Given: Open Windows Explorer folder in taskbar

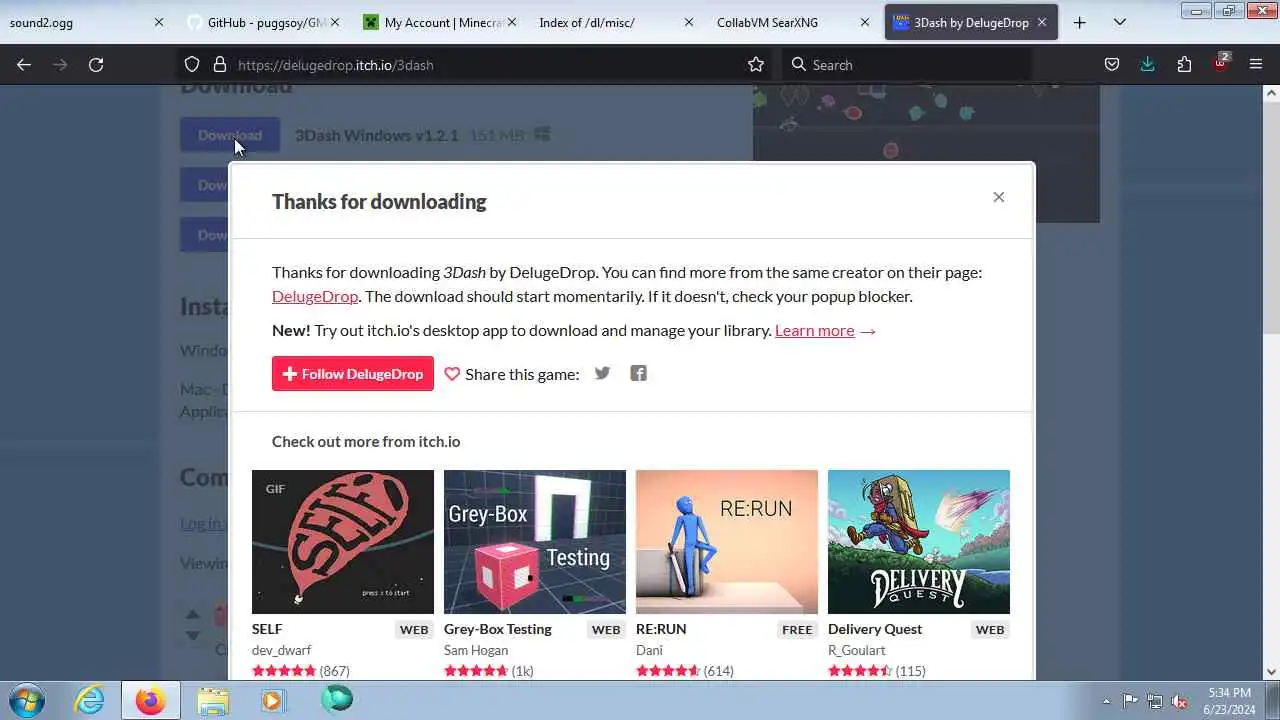Looking at the screenshot, I should (212, 700).
